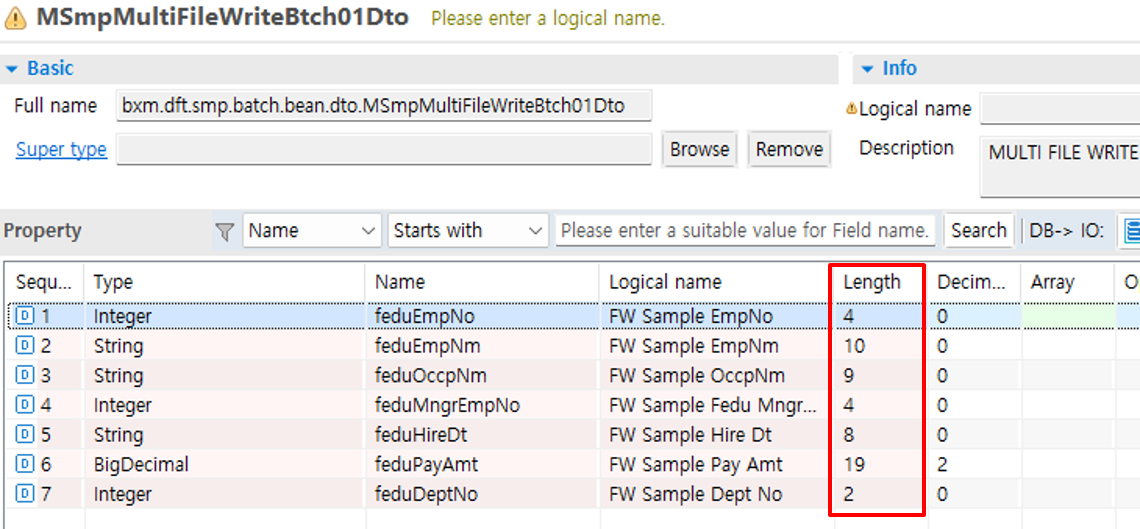Viewport: 1140px width, 529px height.
Task: Open the Super type link
Action: pyautogui.click(x=62, y=150)
